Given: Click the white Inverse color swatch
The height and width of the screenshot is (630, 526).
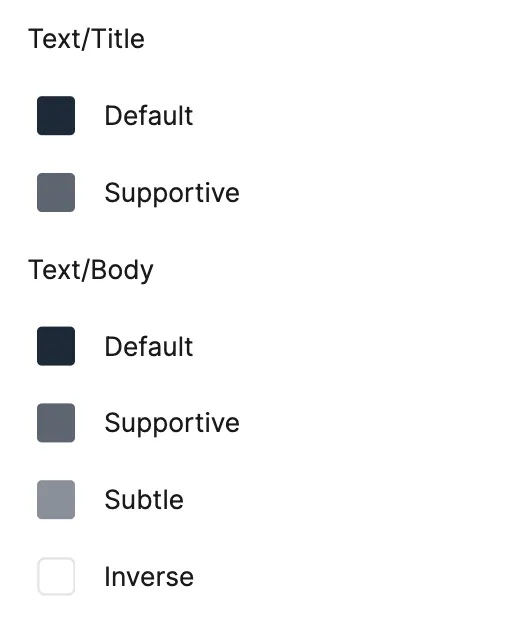Looking at the screenshot, I should [x=56, y=576].
